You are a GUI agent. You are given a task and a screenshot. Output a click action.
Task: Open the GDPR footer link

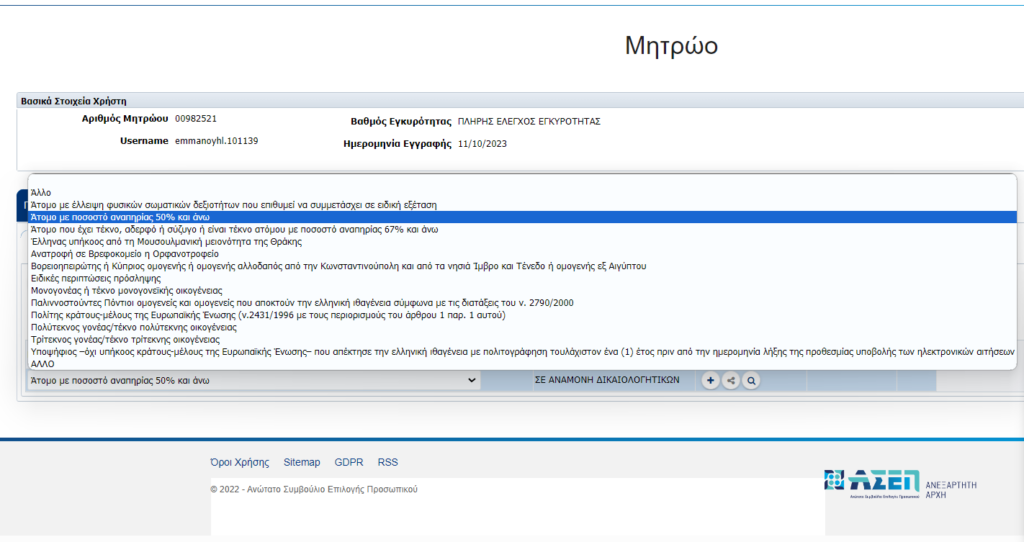click(349, 462)
